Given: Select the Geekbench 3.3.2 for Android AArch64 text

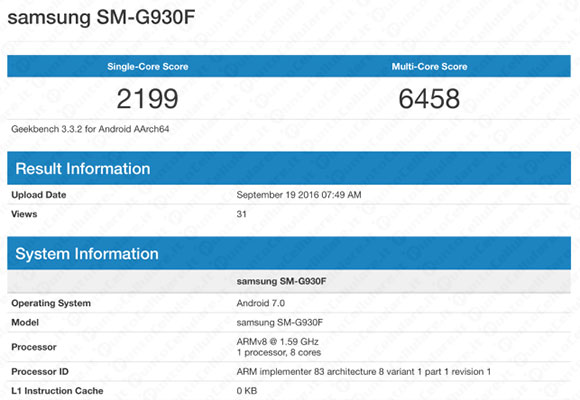Looking at the screenshot, I should tap(90, 129).
